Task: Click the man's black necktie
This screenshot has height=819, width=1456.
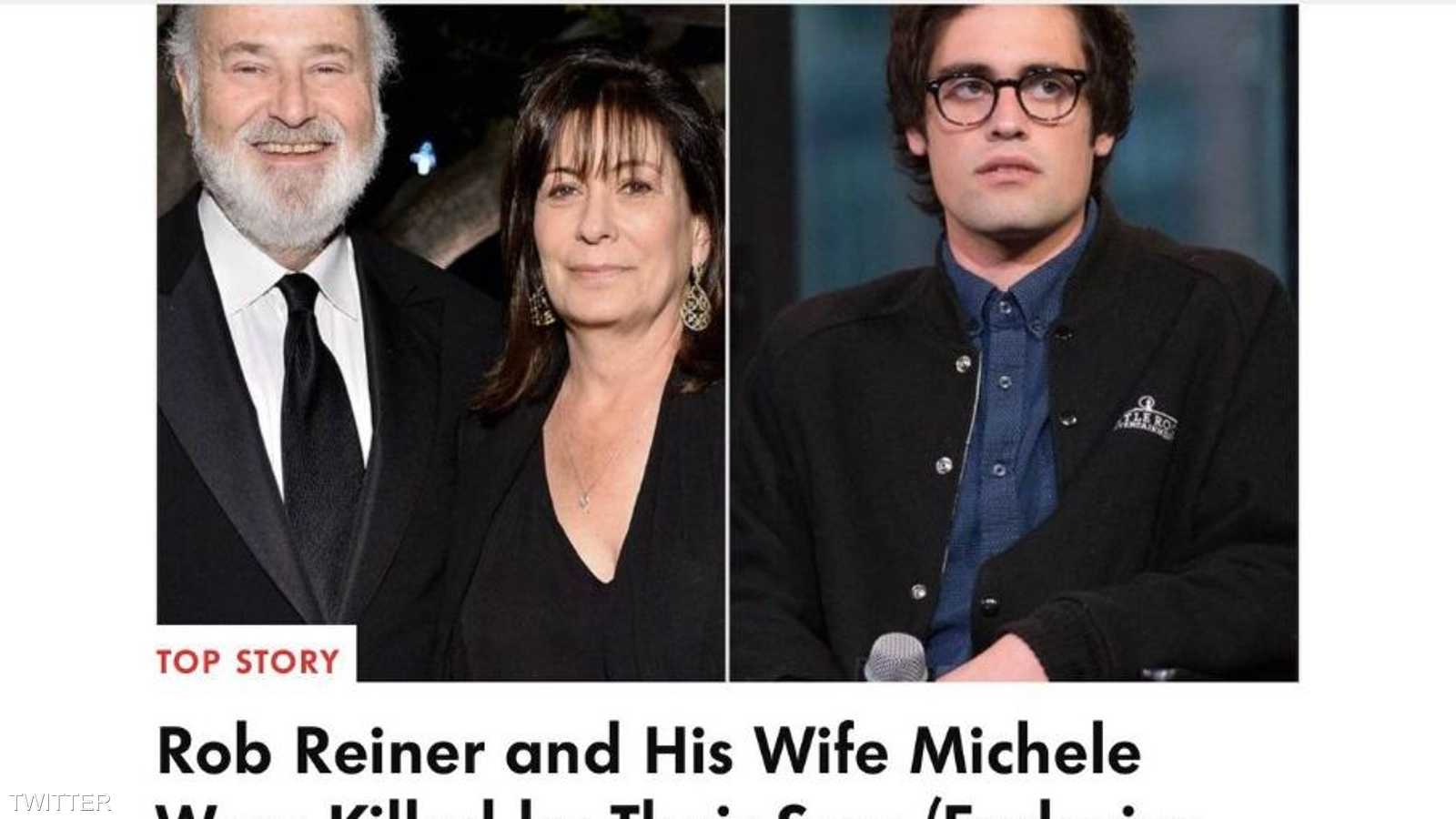Action: pos(319,437)
